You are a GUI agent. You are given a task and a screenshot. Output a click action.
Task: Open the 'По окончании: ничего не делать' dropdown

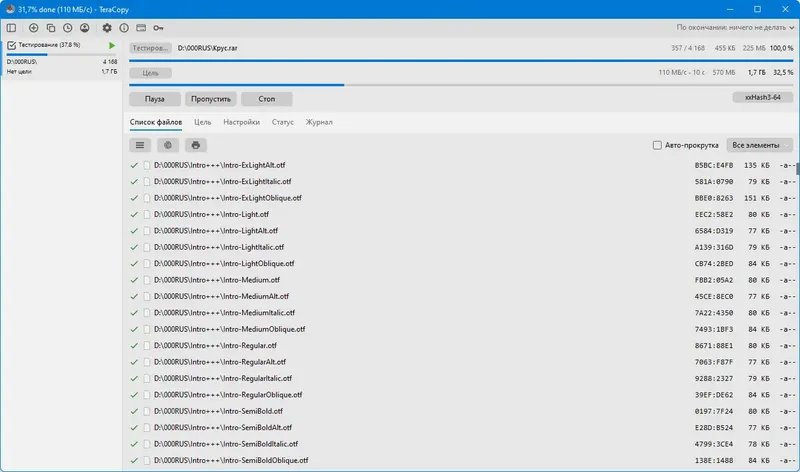pos(735,28)
